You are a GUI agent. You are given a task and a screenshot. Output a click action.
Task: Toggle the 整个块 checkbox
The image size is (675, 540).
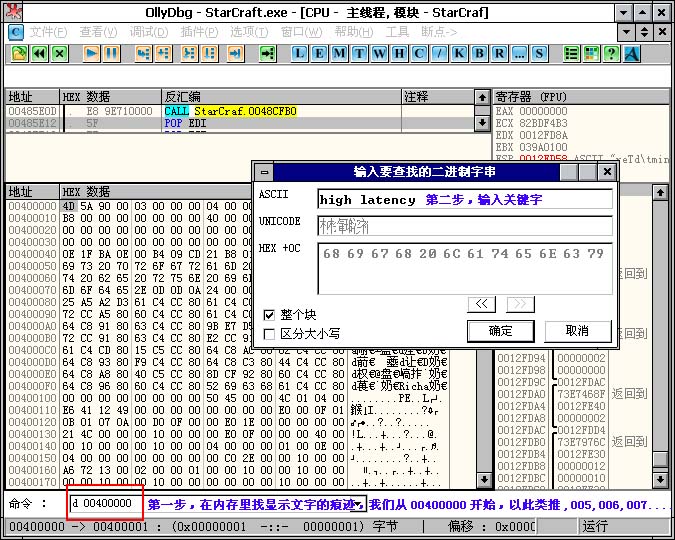269,315
